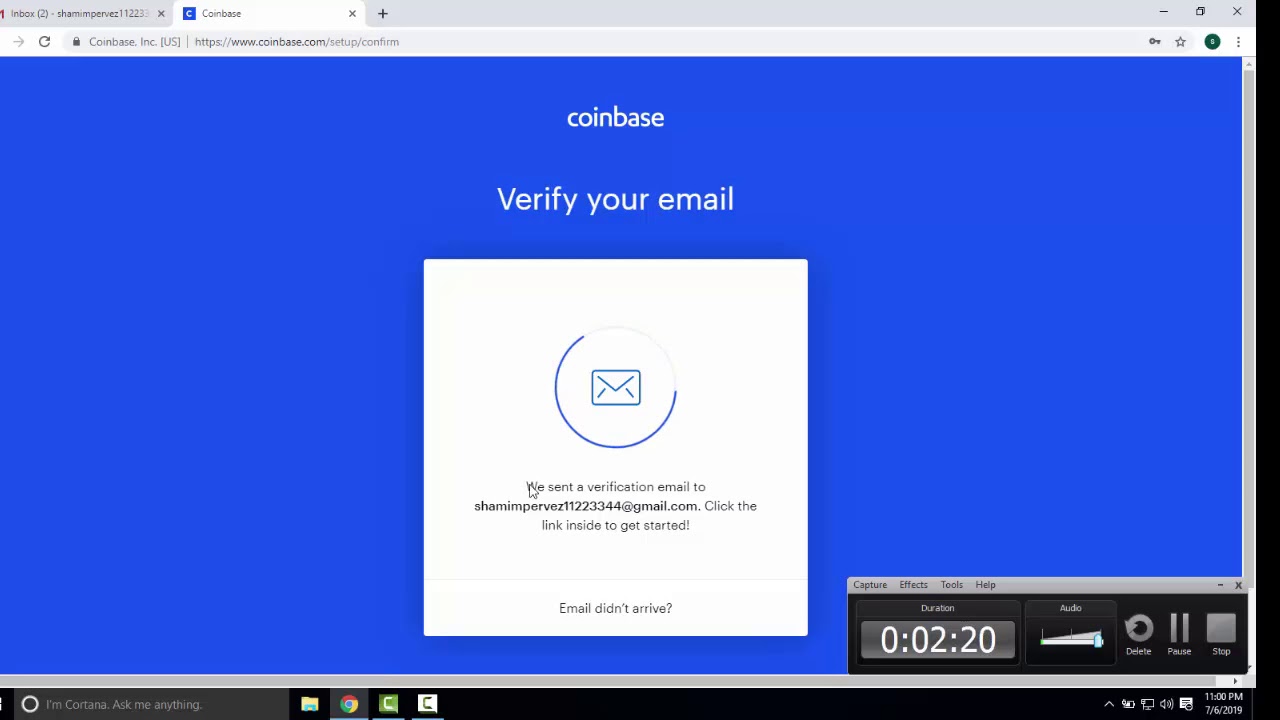The width and height of the screenshot is (1280, 720).
Task: Close the Coinbase tab
Action: coord(352,14)
